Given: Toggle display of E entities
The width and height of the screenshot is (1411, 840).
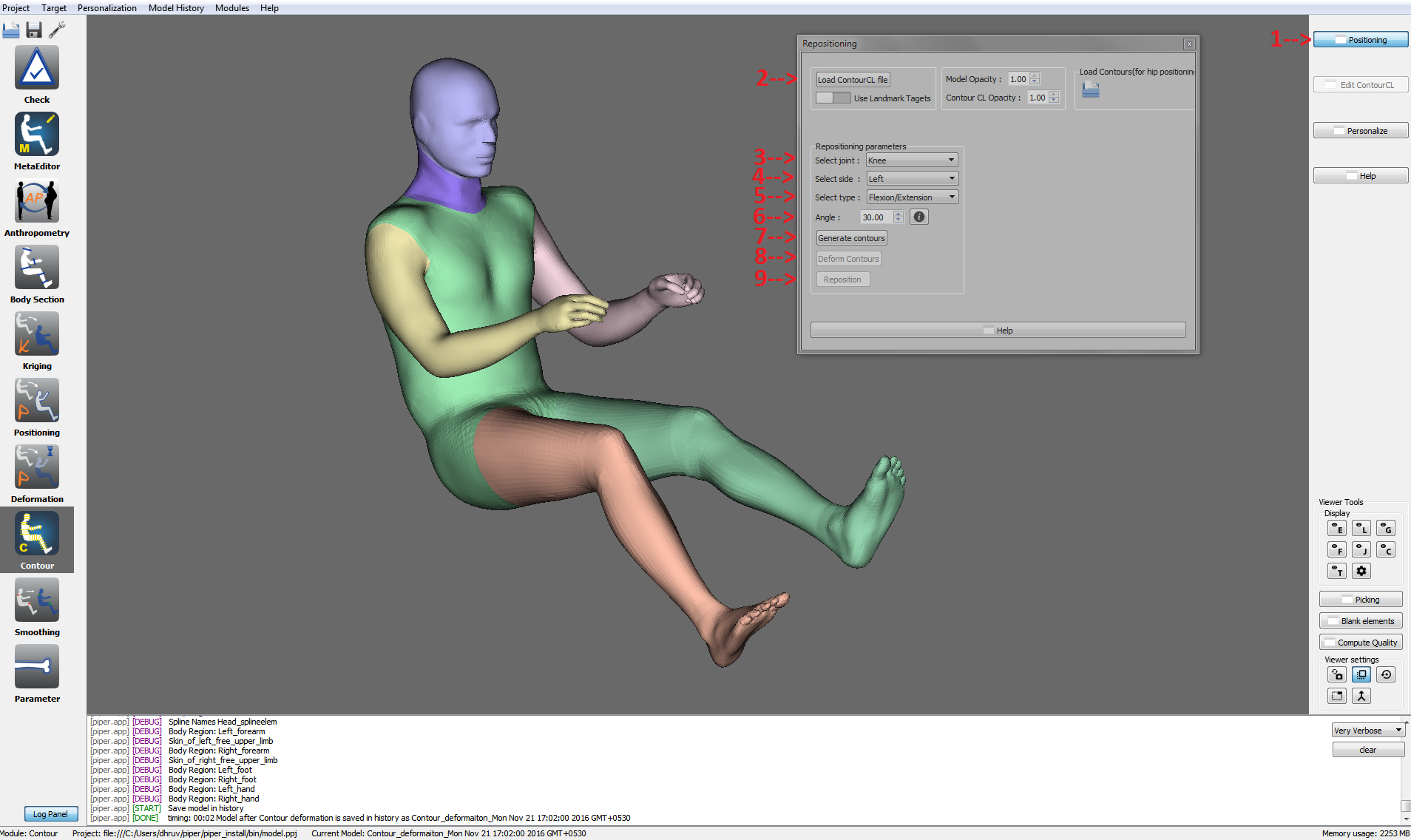Looking at the screenshot, I should (x=1337, y=528).
